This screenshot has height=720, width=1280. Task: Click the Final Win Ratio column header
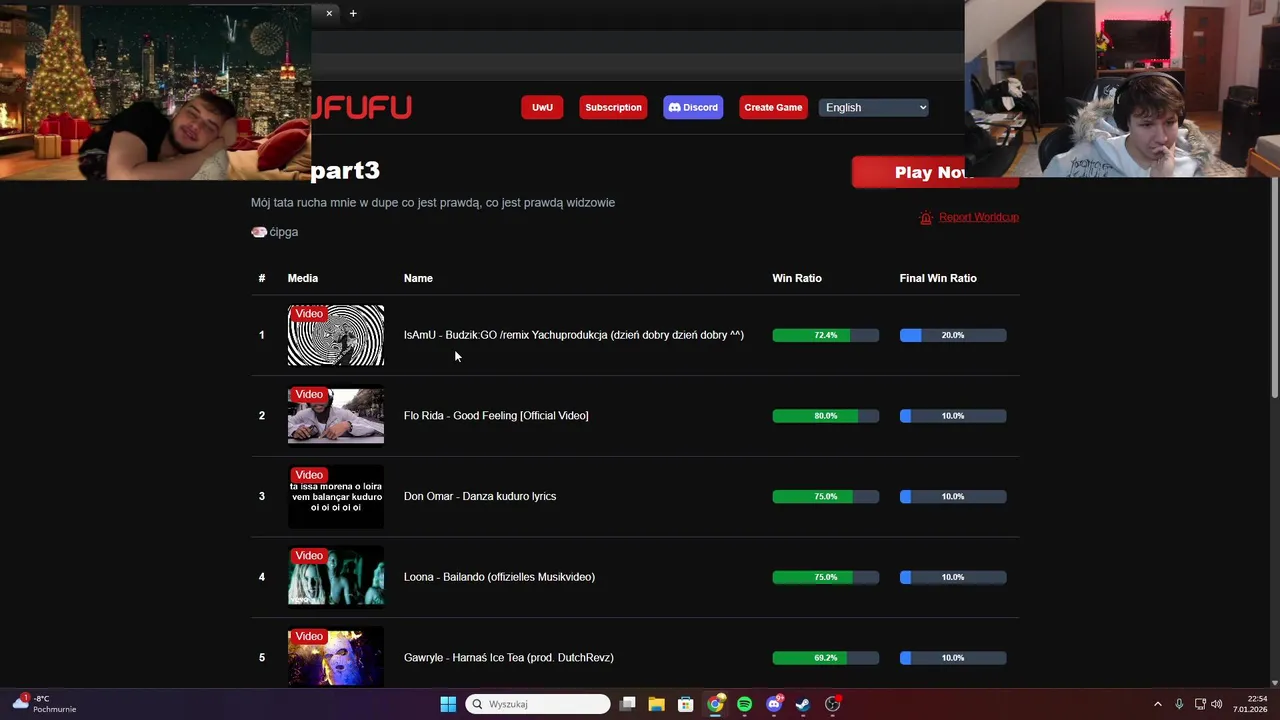click(x=938, y=278)
